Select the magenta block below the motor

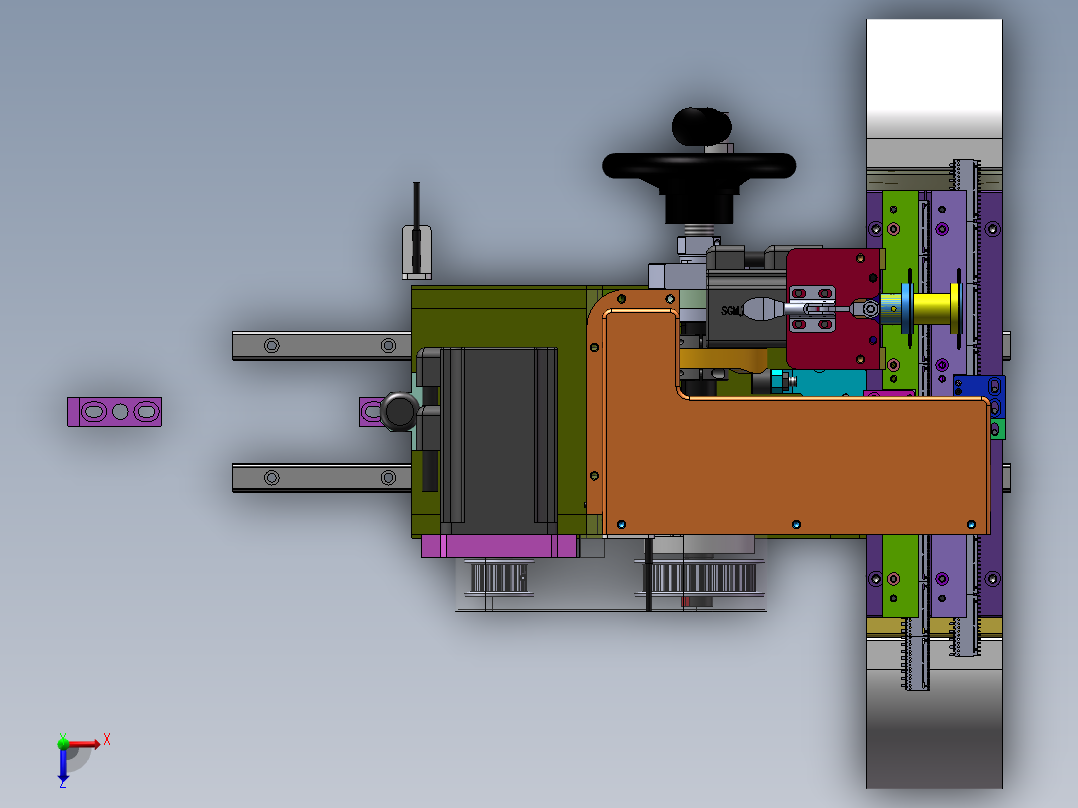(x=500, y=547)
